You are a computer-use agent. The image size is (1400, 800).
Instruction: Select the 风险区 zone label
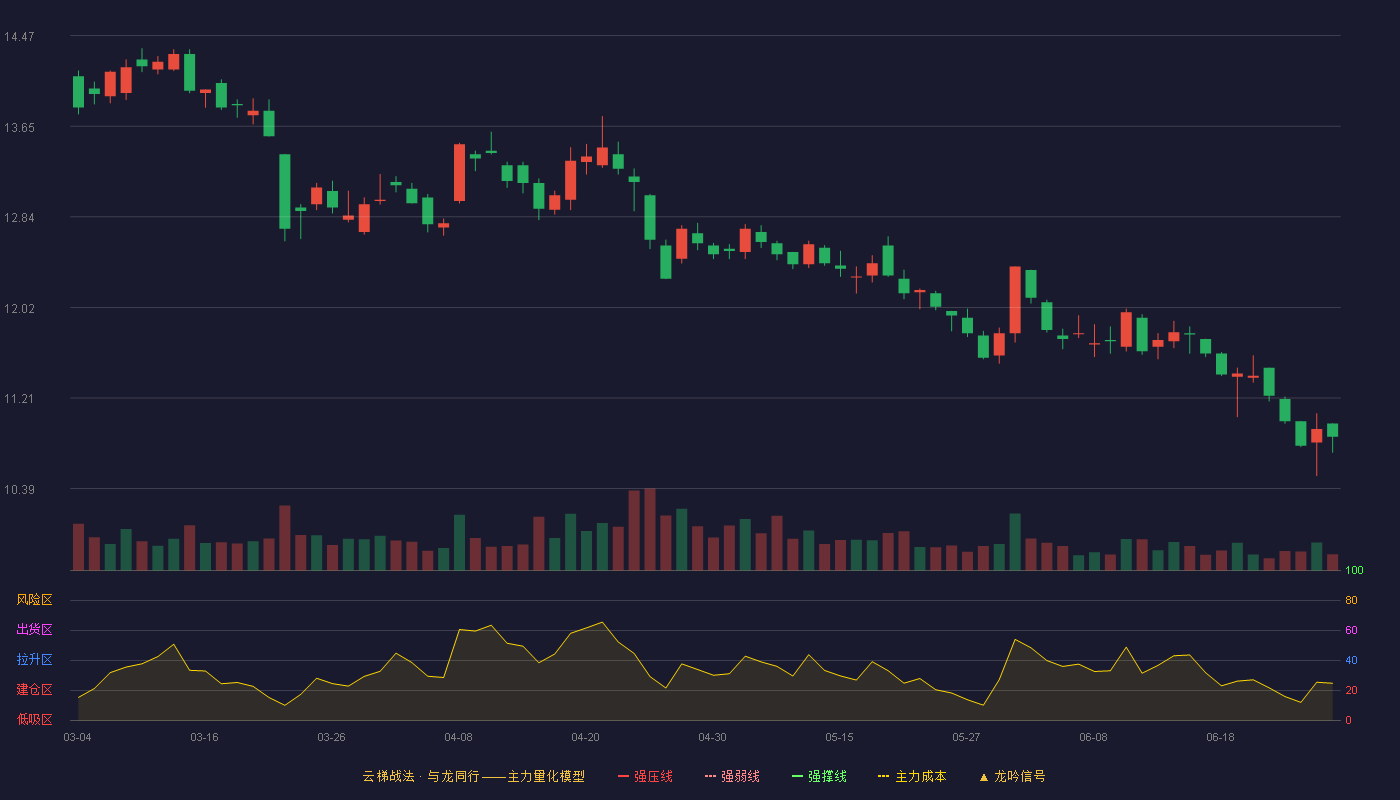tap(34, 600)
